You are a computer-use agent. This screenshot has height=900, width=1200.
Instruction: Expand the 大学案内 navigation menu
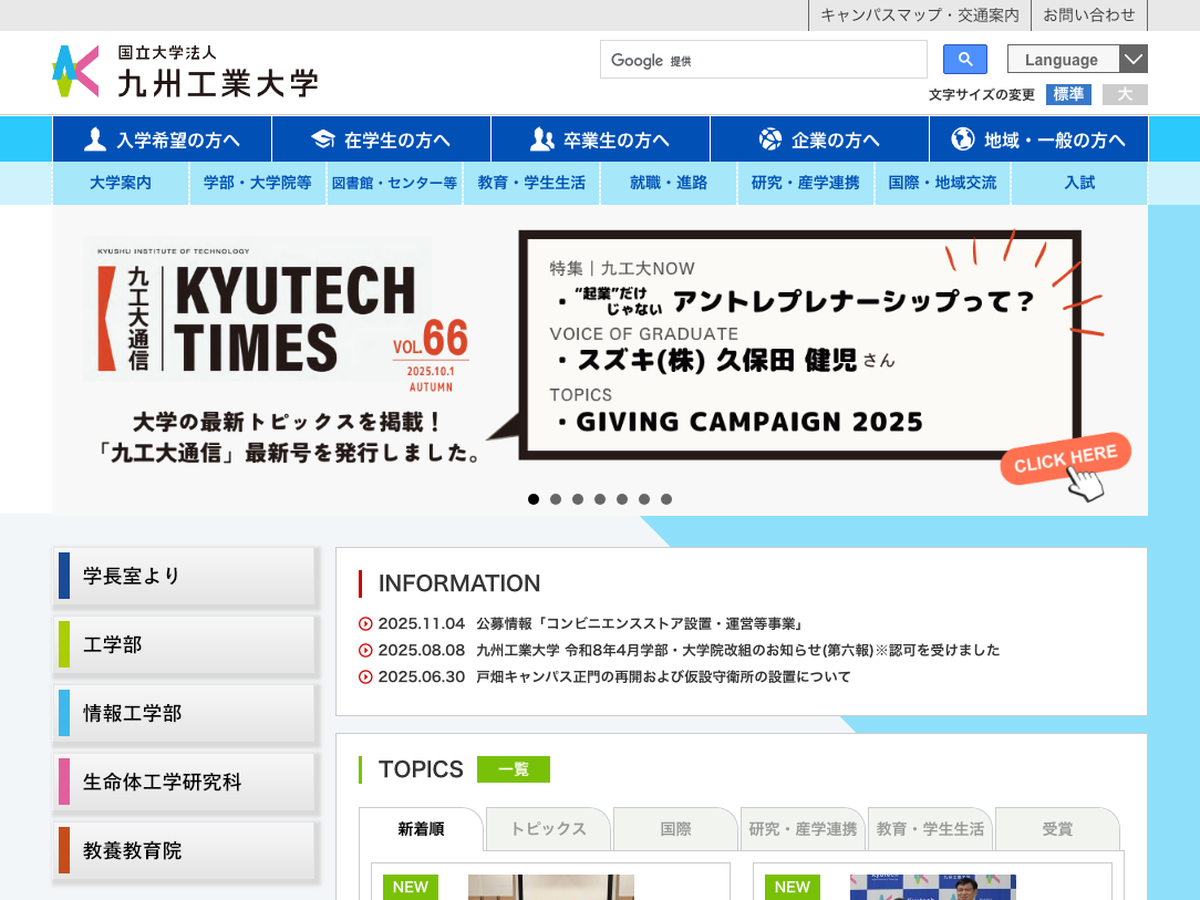tap(120, 183)
